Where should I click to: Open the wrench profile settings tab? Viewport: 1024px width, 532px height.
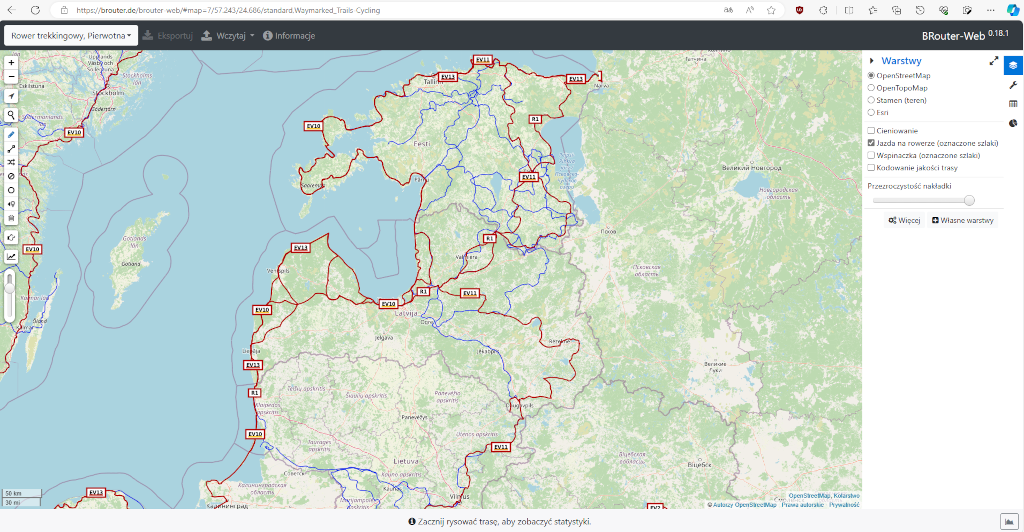coord(1013,85)
